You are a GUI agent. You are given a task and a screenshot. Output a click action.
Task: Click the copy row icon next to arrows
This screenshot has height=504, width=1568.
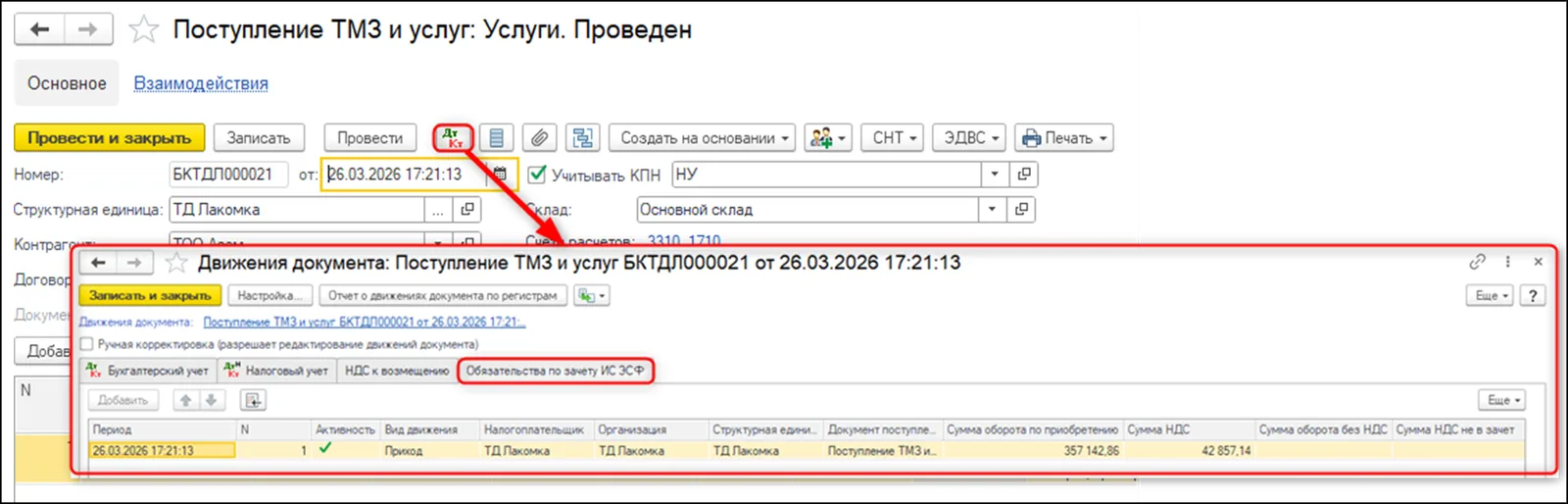pos(253,400)
